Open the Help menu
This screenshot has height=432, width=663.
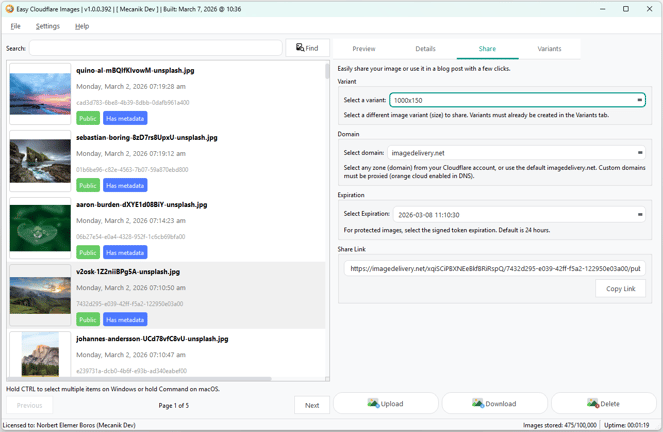pyautogui.click(x=82, y=26)
